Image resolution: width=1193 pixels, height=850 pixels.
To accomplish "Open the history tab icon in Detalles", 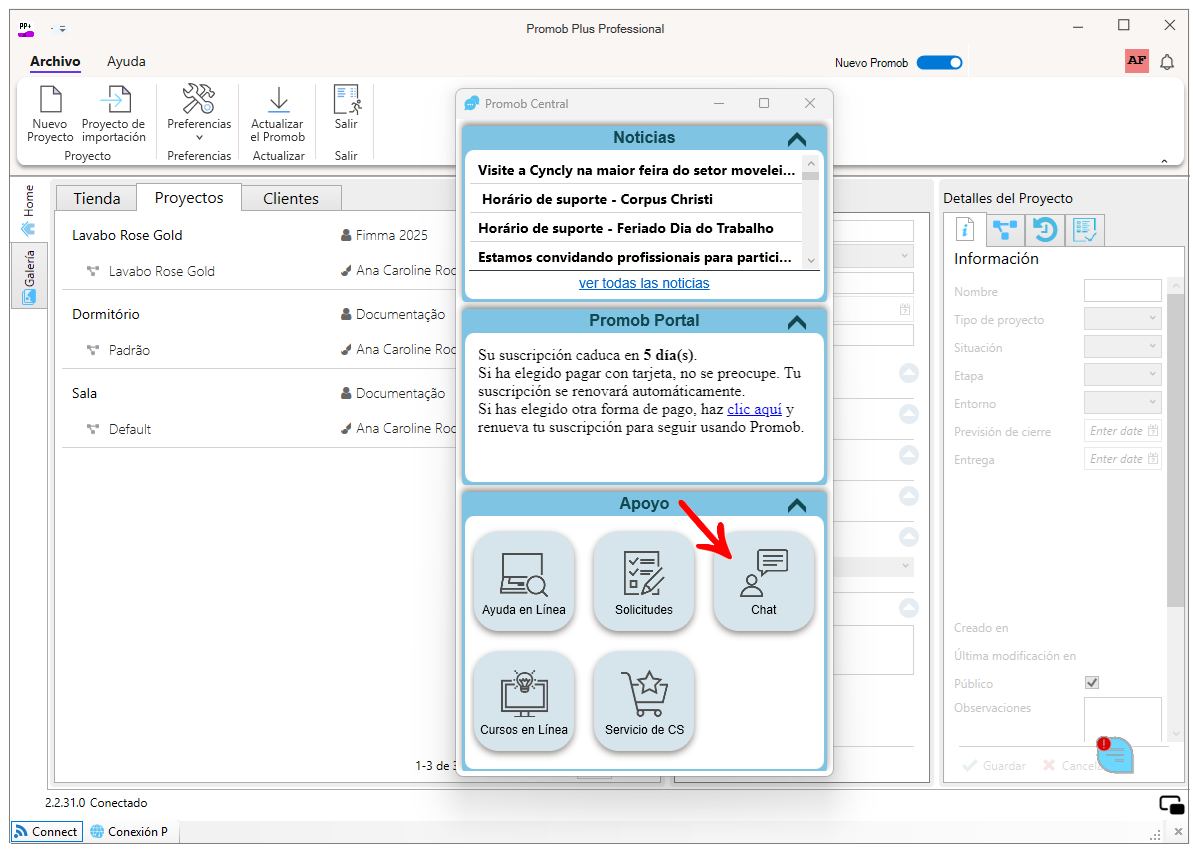I will point(1045,229).
